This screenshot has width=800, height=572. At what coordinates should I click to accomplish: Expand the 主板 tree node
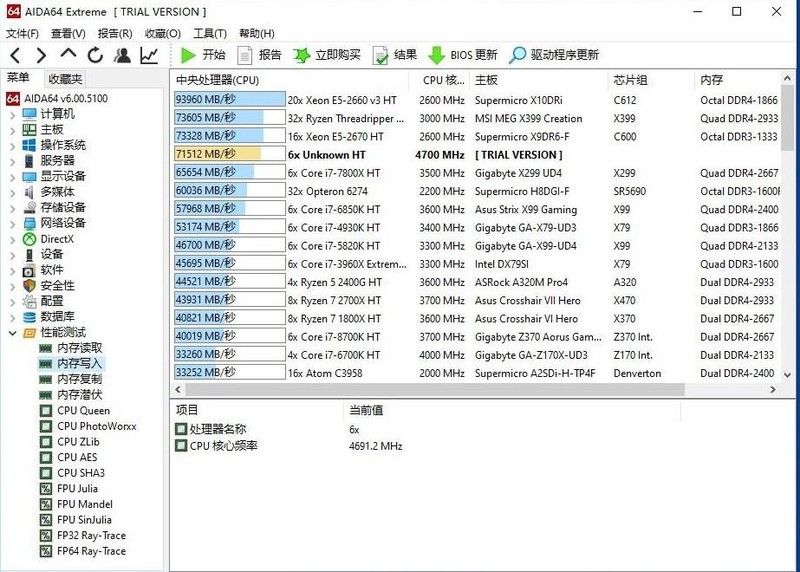(x=13, y=131)
